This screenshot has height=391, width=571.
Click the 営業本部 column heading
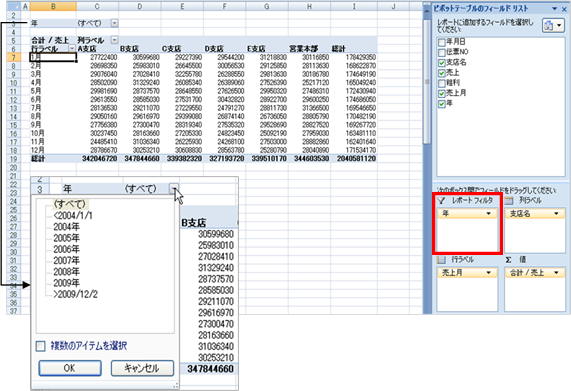304,48
